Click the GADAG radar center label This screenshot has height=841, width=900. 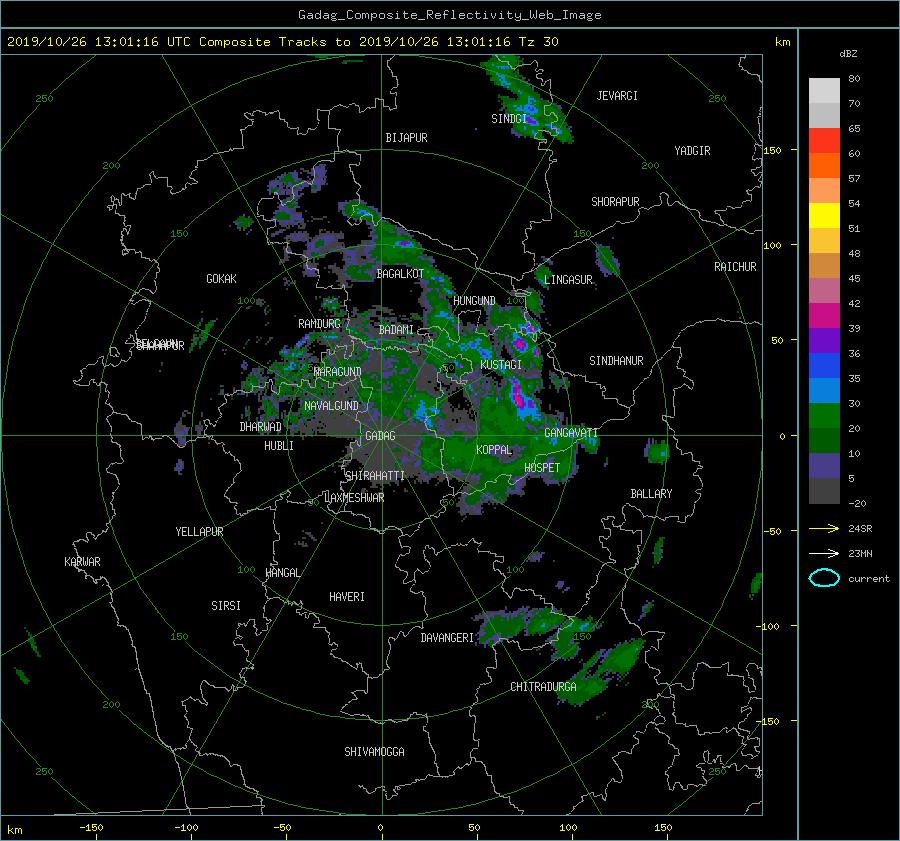[x=381, y=436]
